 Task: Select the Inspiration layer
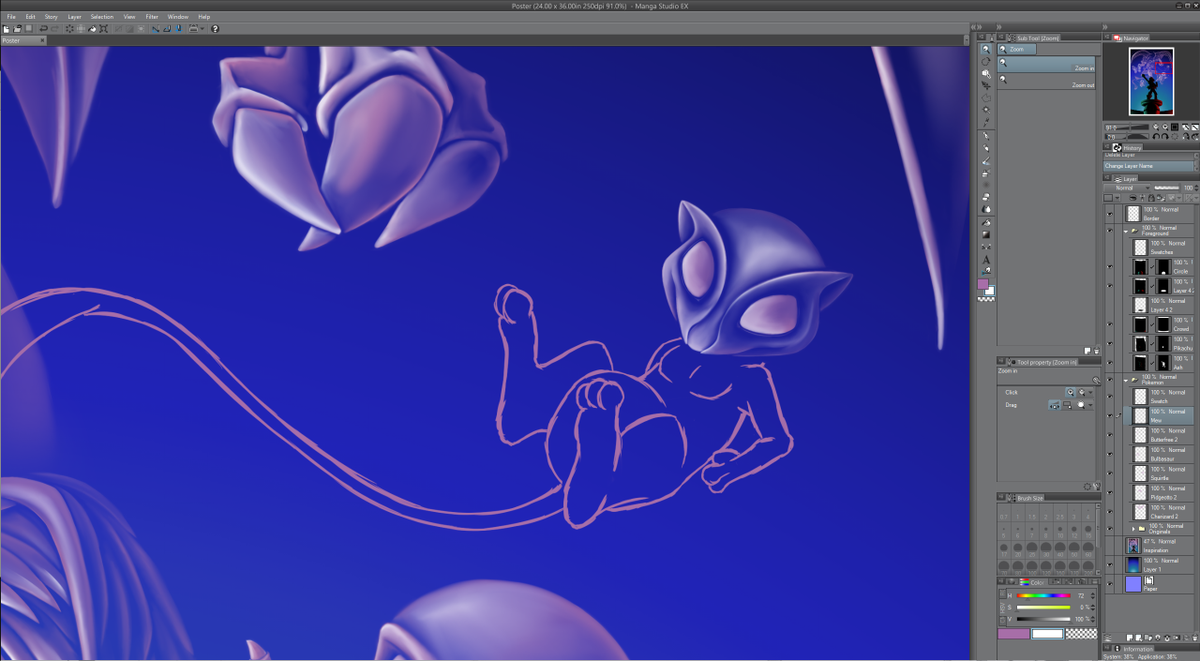tap(1160, 545)
